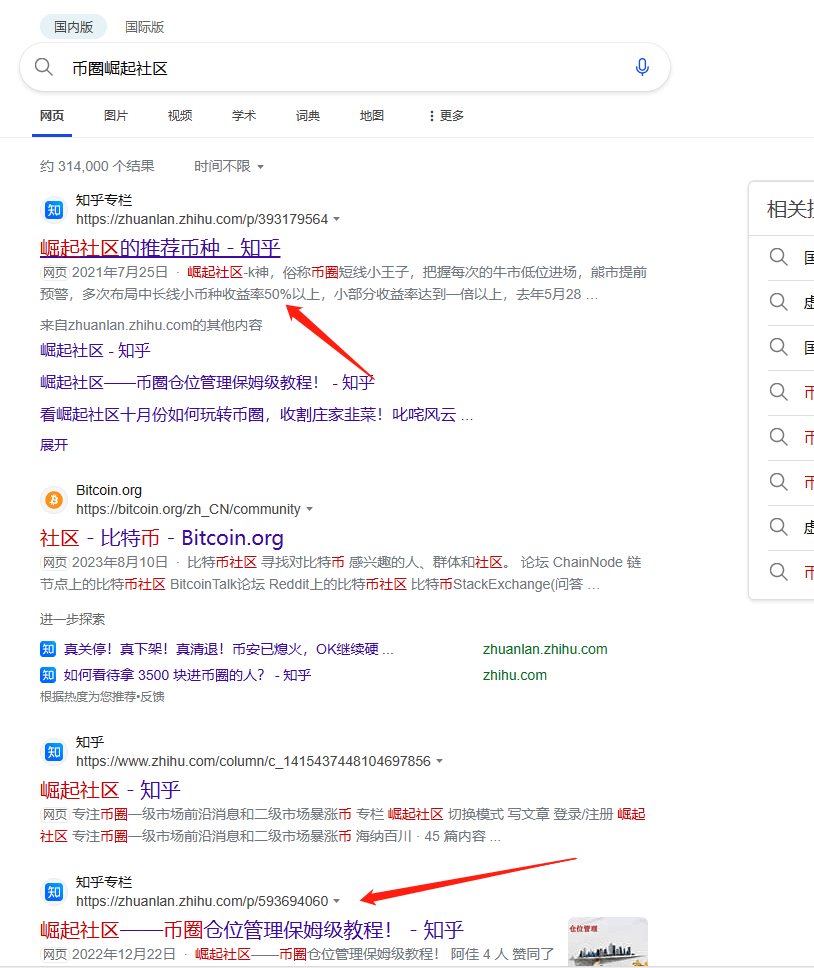
Task: Click fourth related search magnifier icon
Action: pos(778,392)
